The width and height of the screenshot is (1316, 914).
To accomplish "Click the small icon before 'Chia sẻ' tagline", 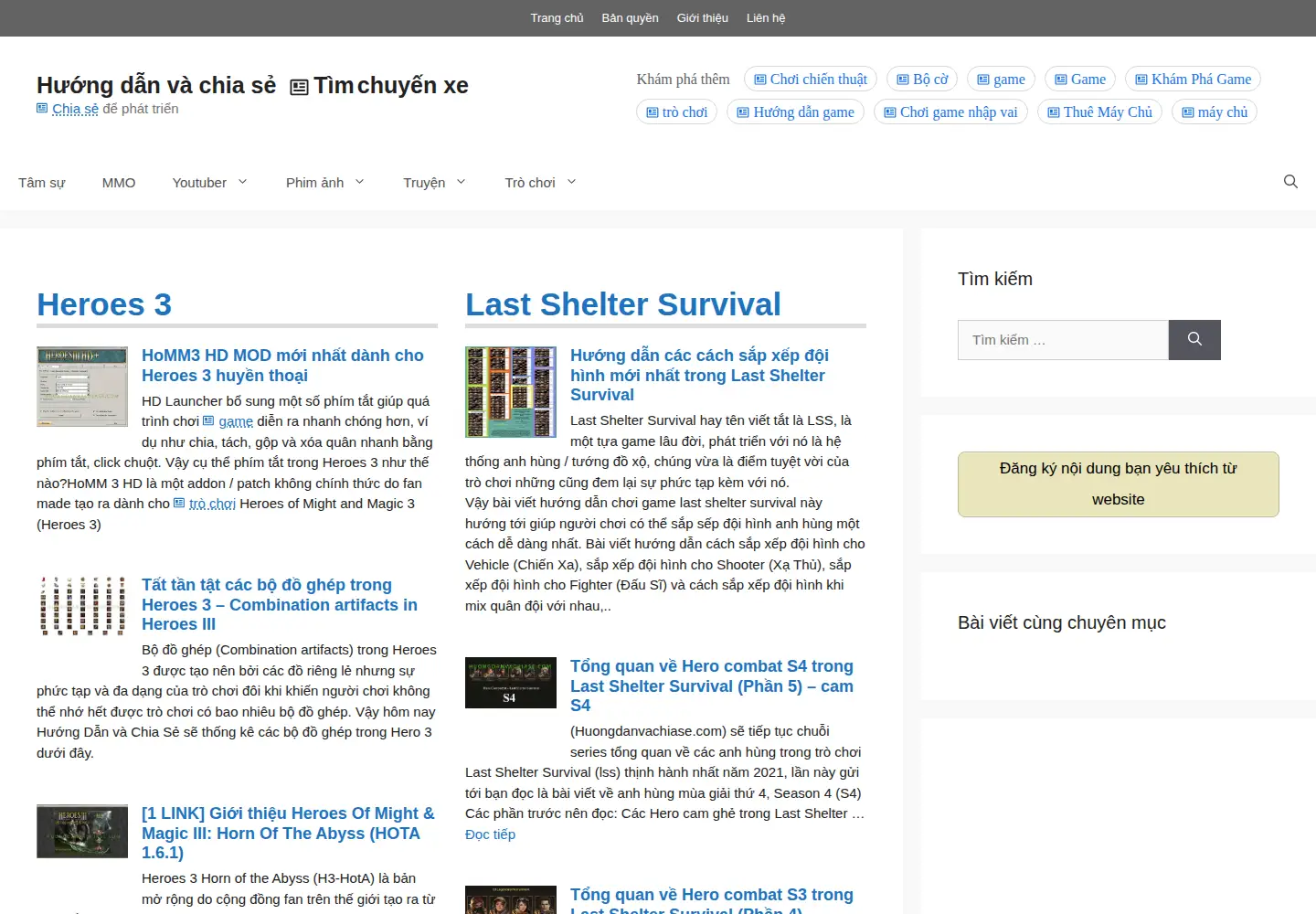I will [42, 109].
